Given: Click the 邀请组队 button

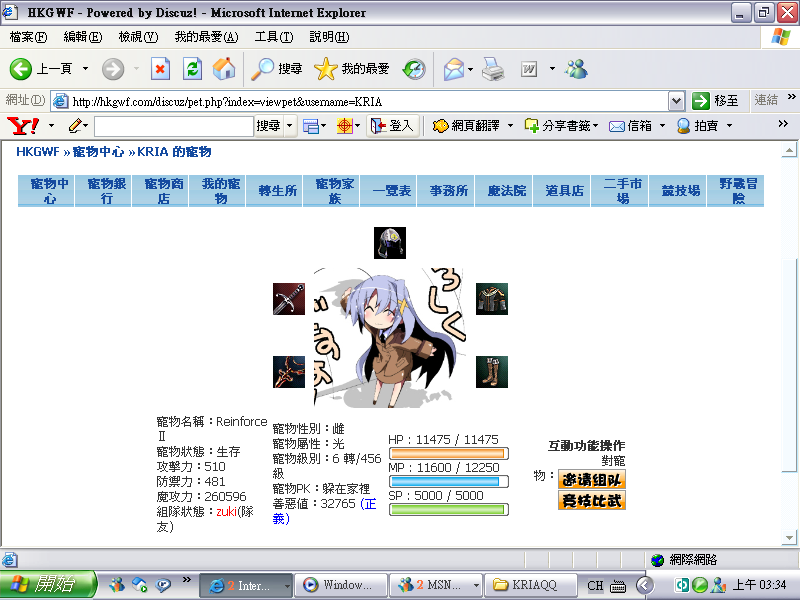Looking at the screenshot, I should [x=591, y=479].
